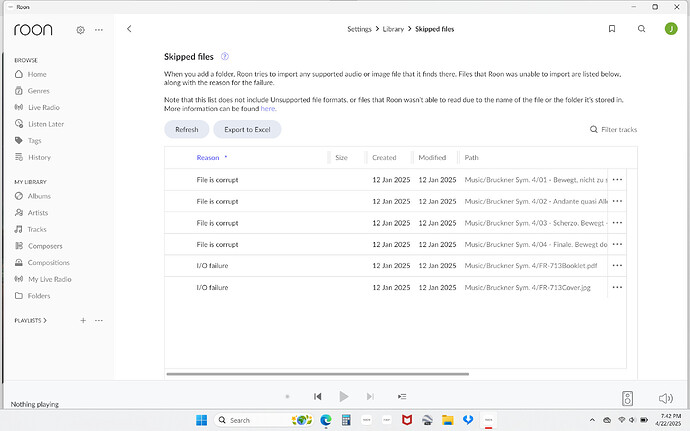690x431 pixels.
Task: Sort by the Created column header
Action: point(384,158)
